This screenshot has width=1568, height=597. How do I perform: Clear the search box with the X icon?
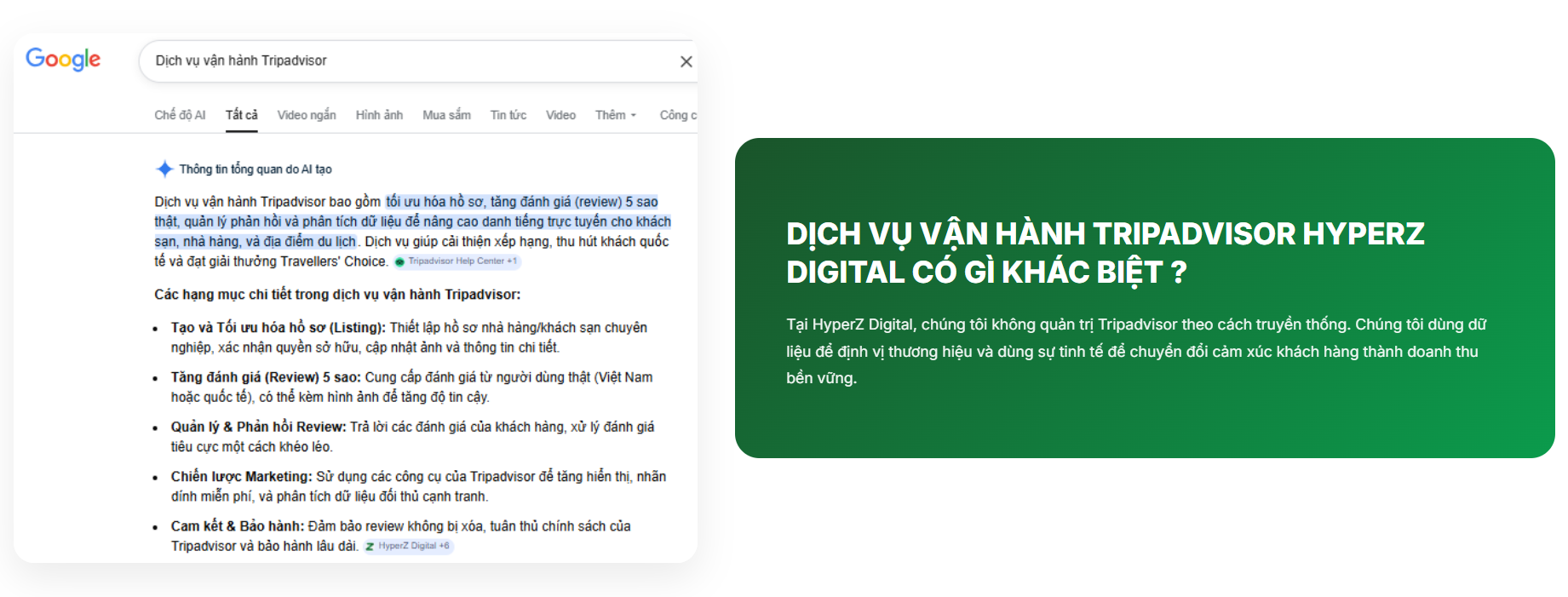pos(686,61)
